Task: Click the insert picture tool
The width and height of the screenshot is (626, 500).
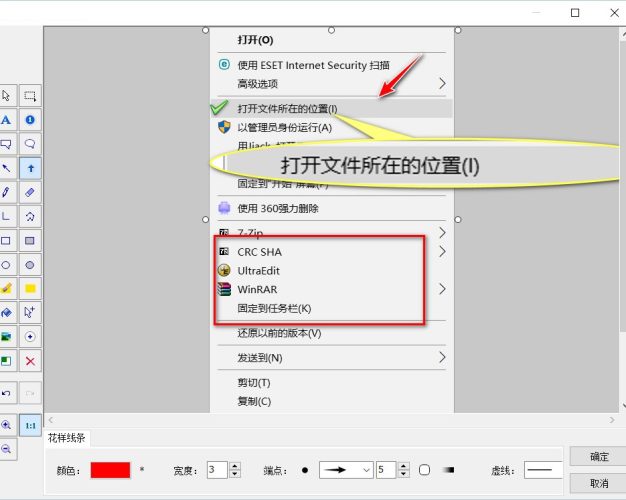Action: (x=7, y=337)
